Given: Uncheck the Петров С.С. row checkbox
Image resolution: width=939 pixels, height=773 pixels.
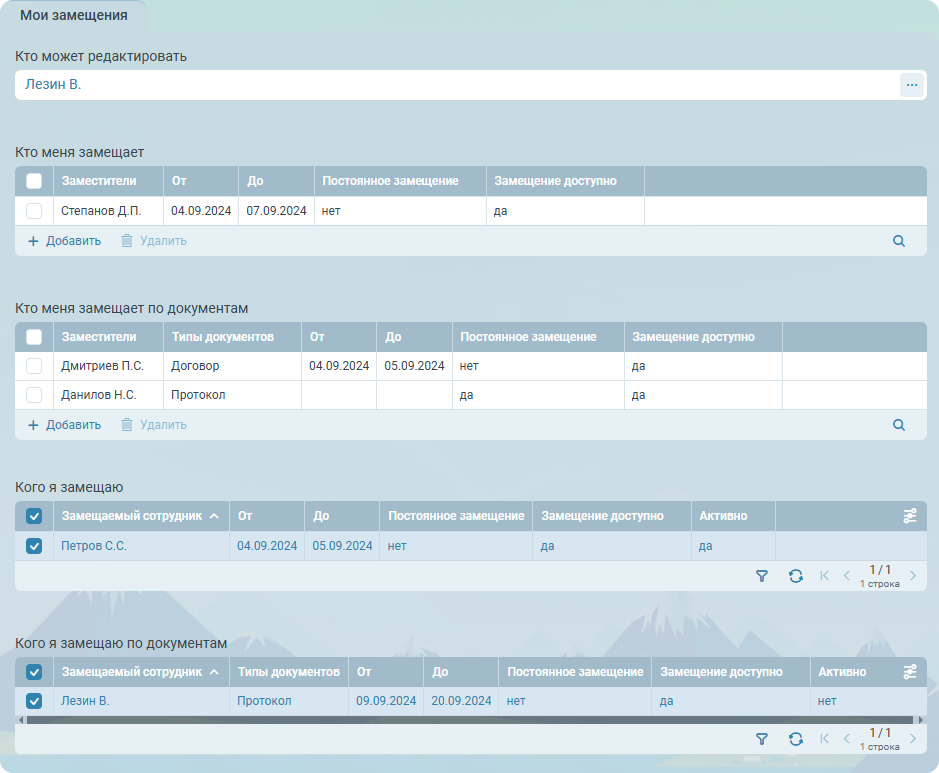Looking at the screenshot, I should [x=34, y=546].
